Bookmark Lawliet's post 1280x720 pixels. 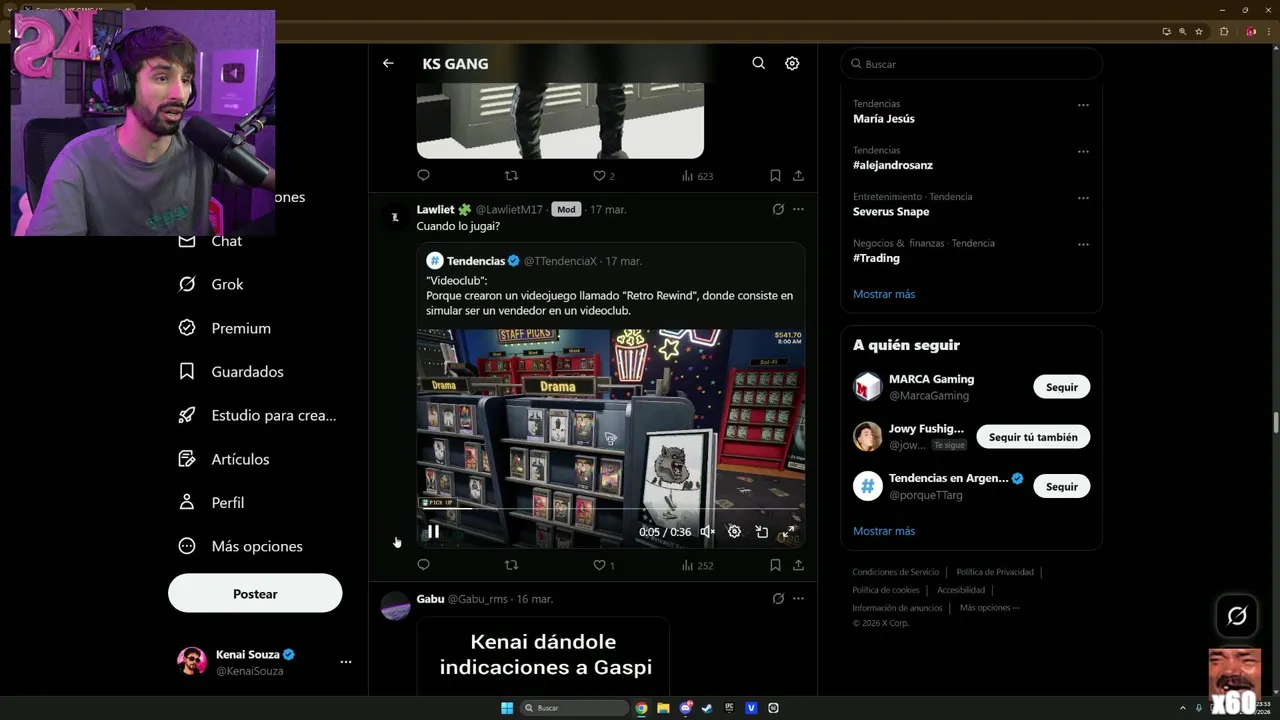tap(775, 565)
